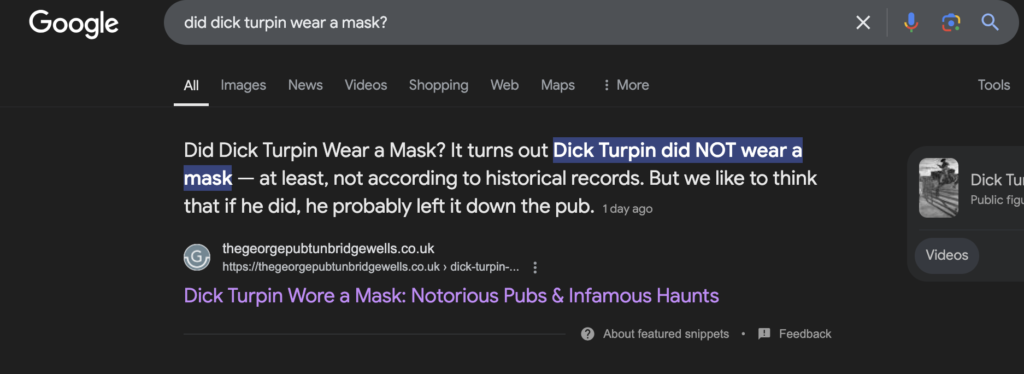Send Feedback on the featured snippet

[x=805, y=334]
